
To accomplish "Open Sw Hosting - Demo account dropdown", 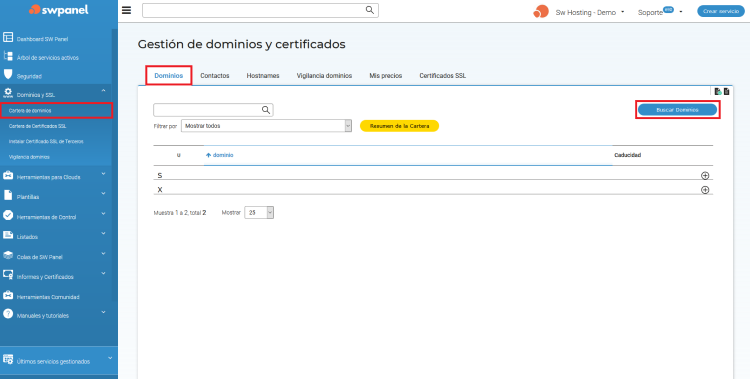I will (x=590, y=12).
